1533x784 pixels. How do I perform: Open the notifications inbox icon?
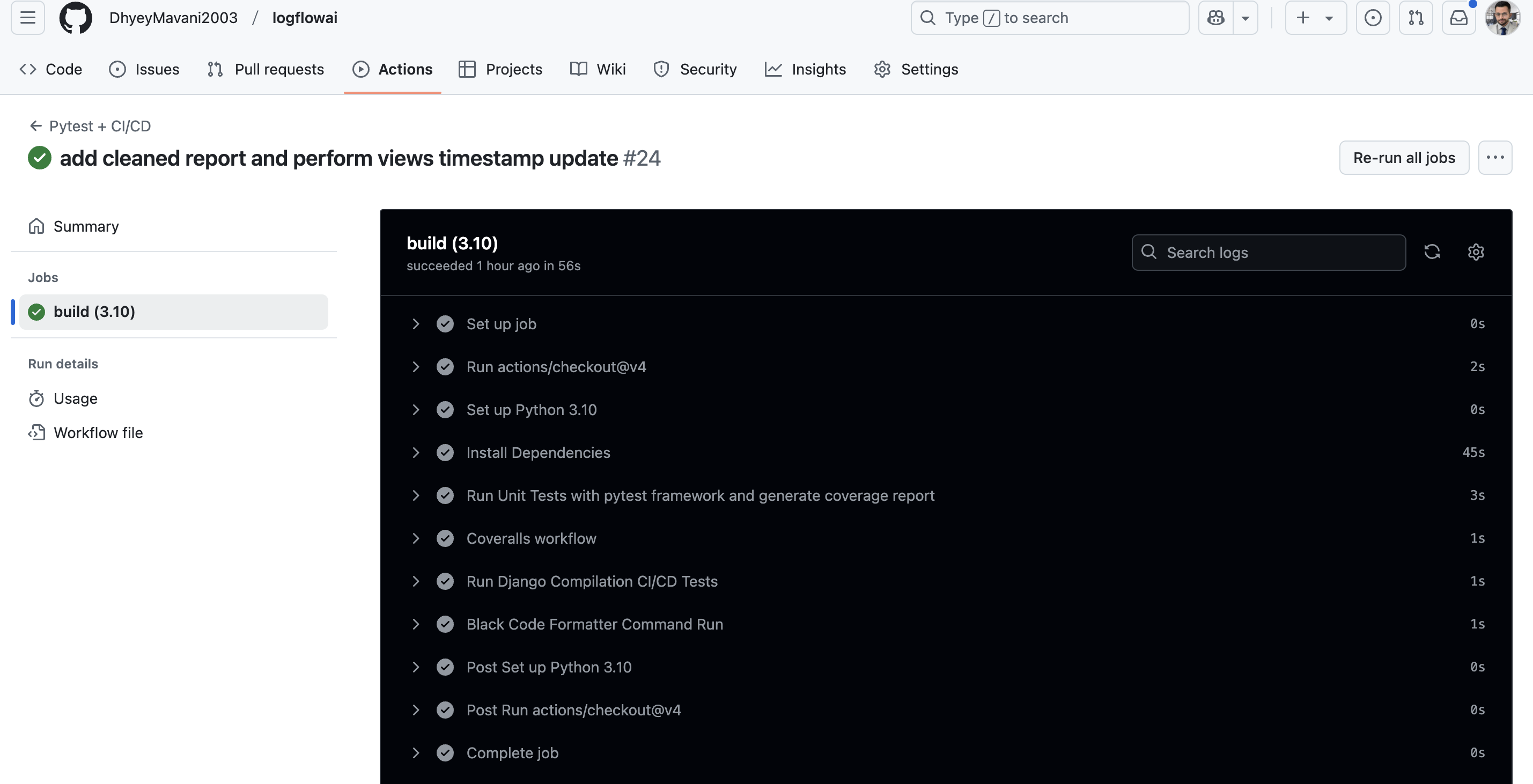tap(1458, 18)
